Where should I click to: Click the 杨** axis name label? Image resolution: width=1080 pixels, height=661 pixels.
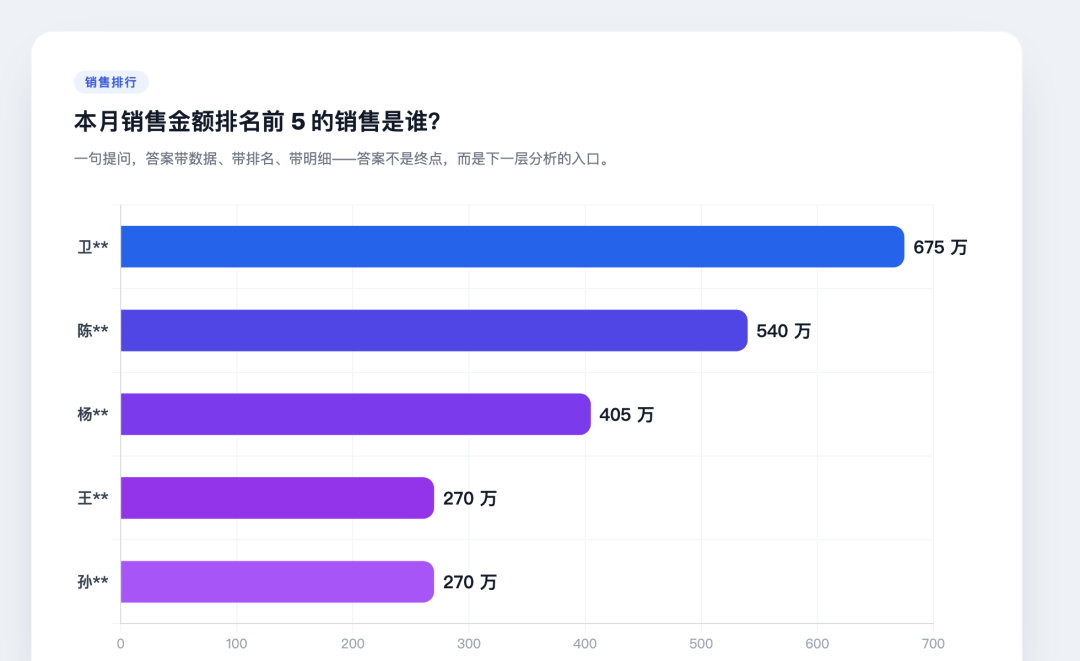pyautogui.click(x=93, y=414)
